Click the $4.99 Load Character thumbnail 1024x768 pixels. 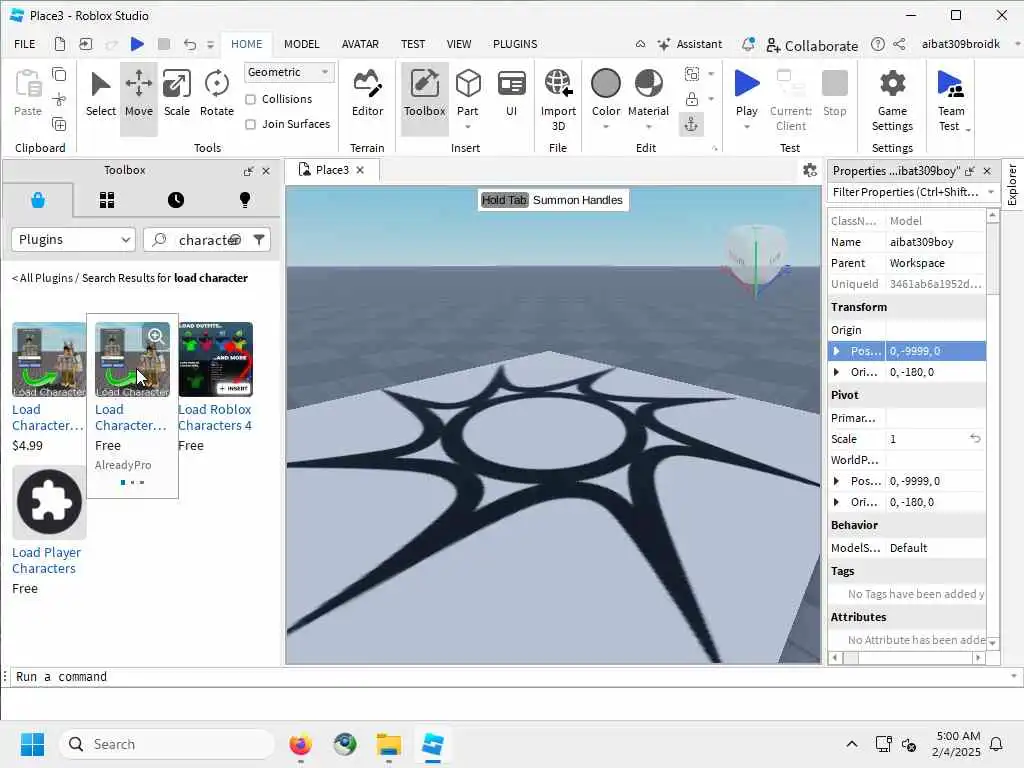49,359
